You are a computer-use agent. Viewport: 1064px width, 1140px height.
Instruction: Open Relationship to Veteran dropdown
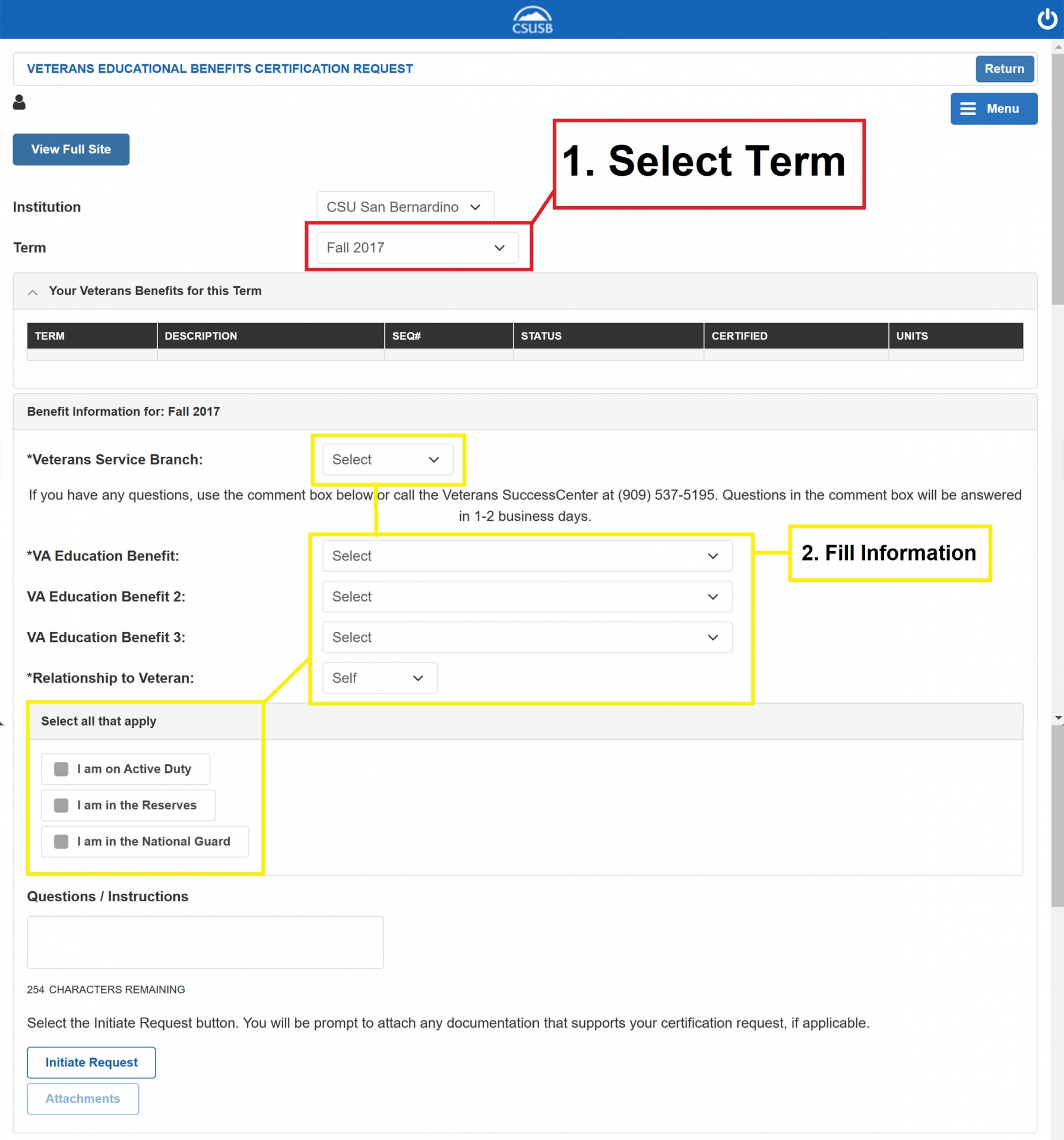pyautogui.click(x=379, y=678)
